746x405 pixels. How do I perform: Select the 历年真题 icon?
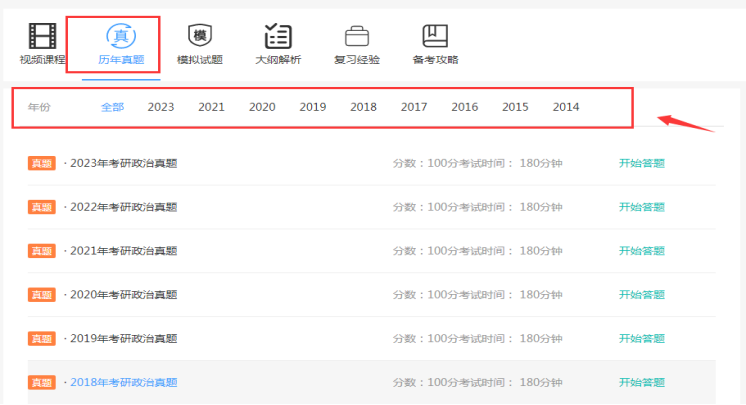120,37
